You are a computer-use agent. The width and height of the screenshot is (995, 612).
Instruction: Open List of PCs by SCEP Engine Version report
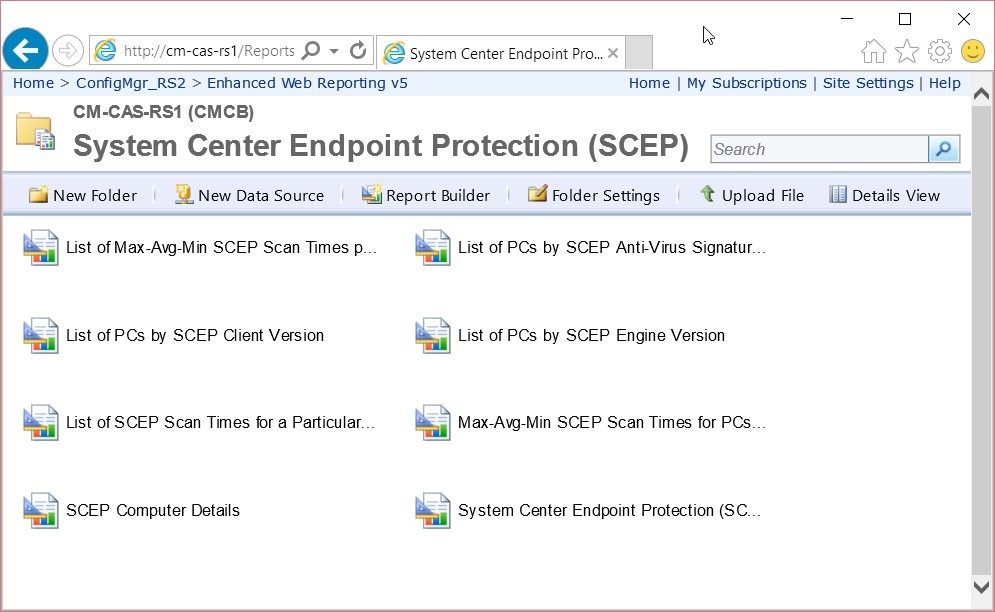tap(591, 335)
